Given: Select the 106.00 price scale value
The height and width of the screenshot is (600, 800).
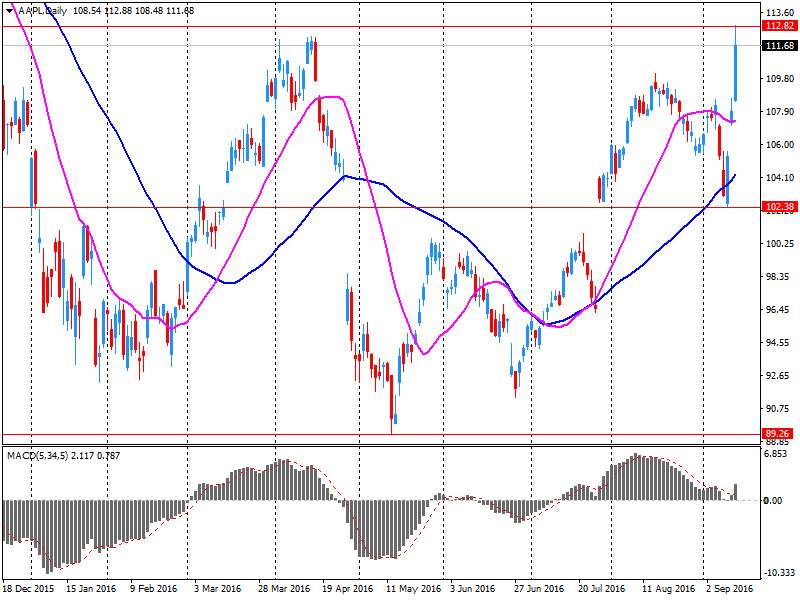Looking at the screenshot, I should click(780, 145).
